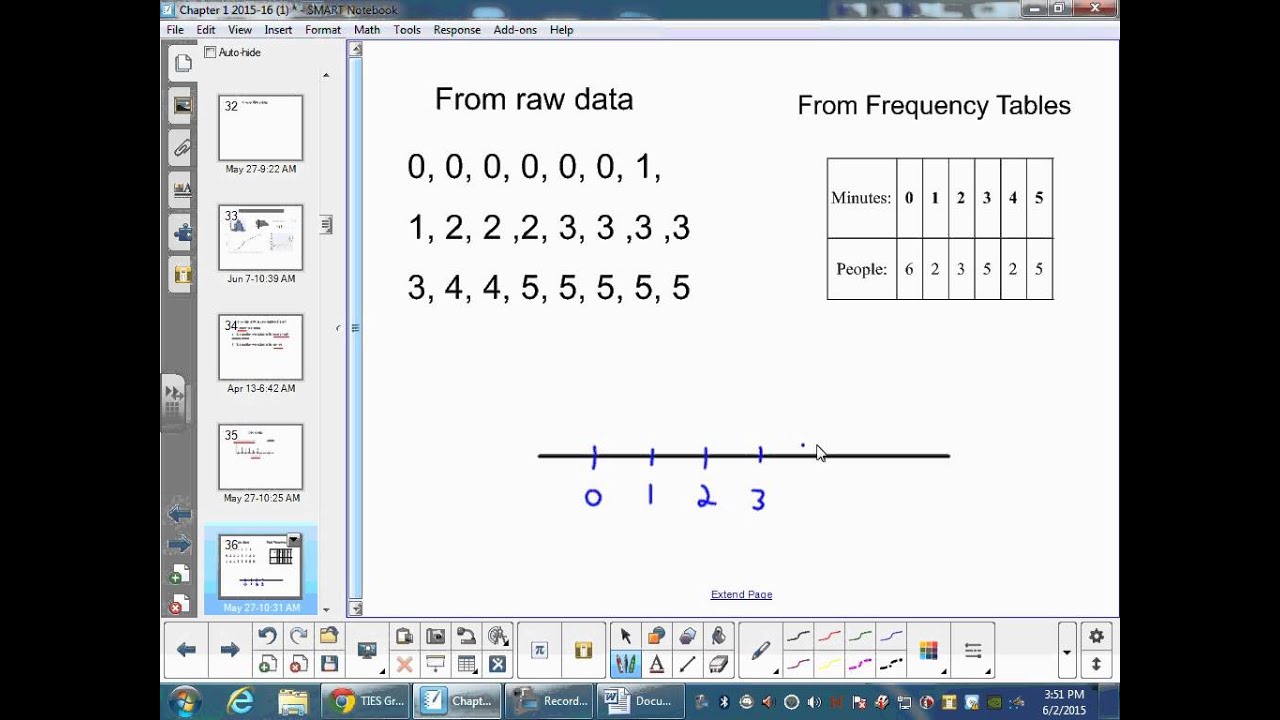Undo the last action
This screenshot has height=720, width=1280.
[x=267, y=636]
